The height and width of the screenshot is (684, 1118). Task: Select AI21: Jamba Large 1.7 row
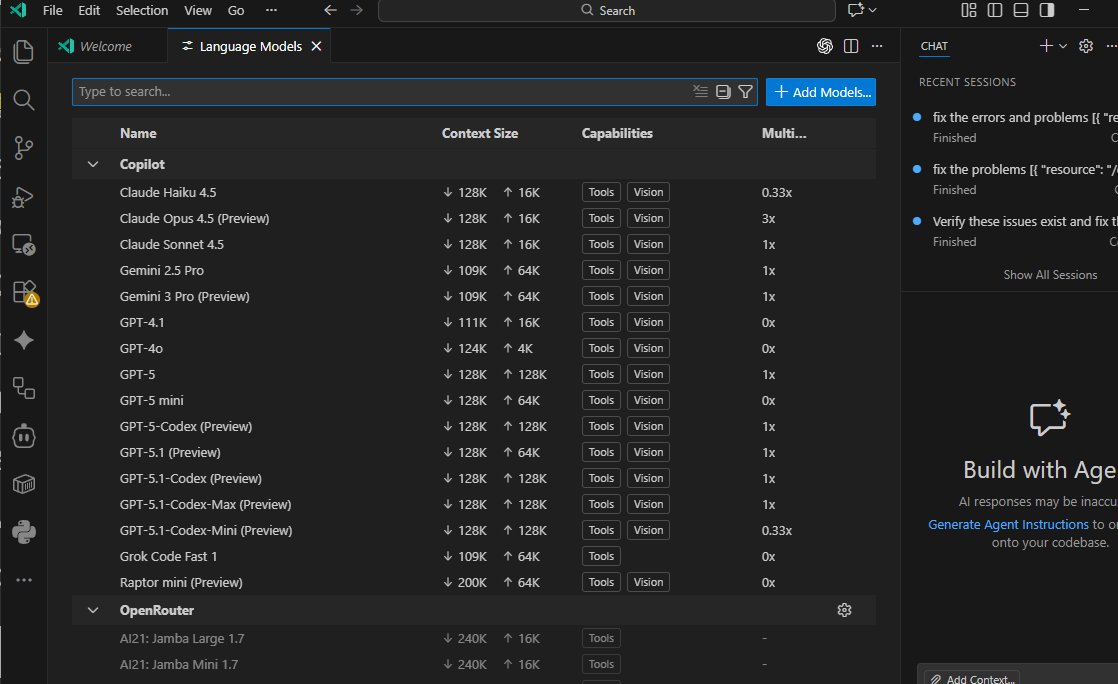coord(474,638)
